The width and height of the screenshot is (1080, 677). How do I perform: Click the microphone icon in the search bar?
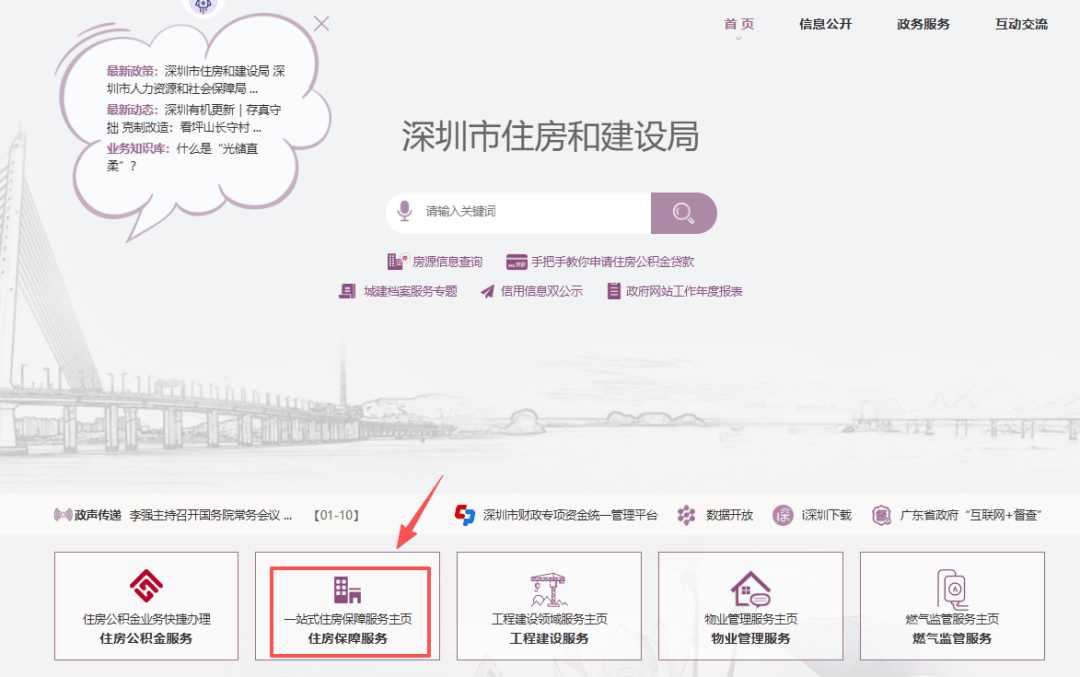[x=404, y=212]
